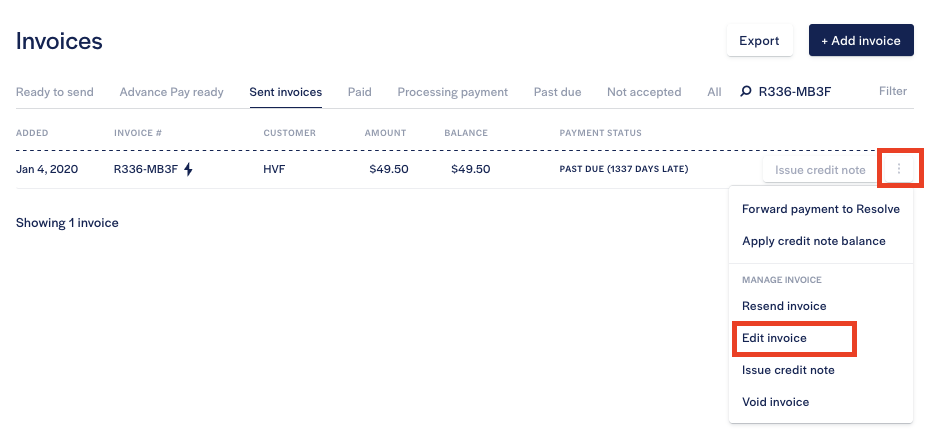View the Not accepted tab
The width and height of the screenshot is (932, 433).
pos(644,92)
